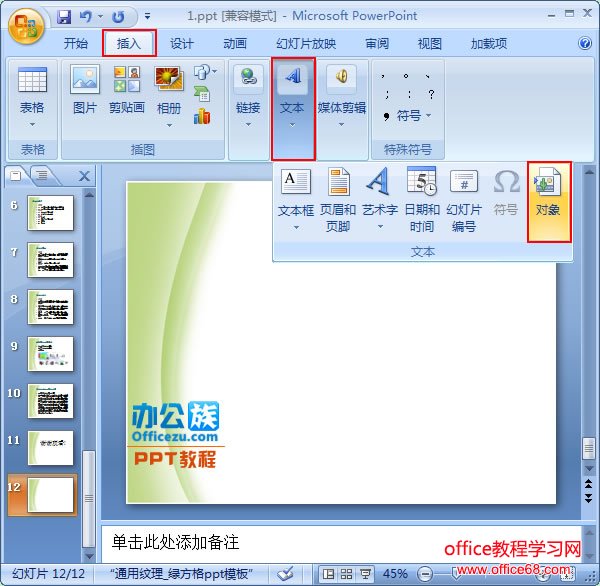The width and height of the screenshot is (600, 586).
Task: Open the 加载项 tab
Action: pos(489,43)
